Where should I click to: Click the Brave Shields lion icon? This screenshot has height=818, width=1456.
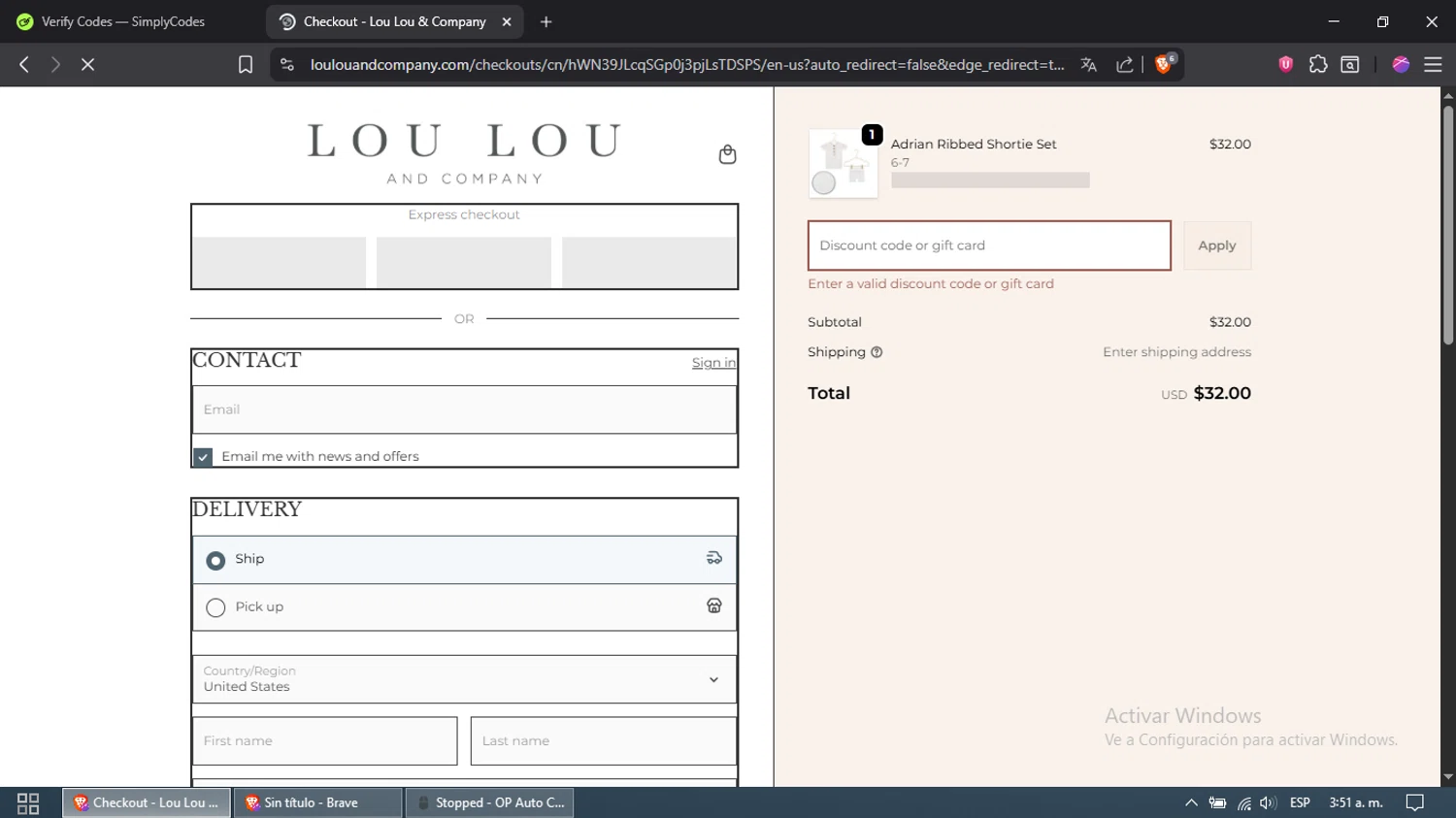point(1164,64)
